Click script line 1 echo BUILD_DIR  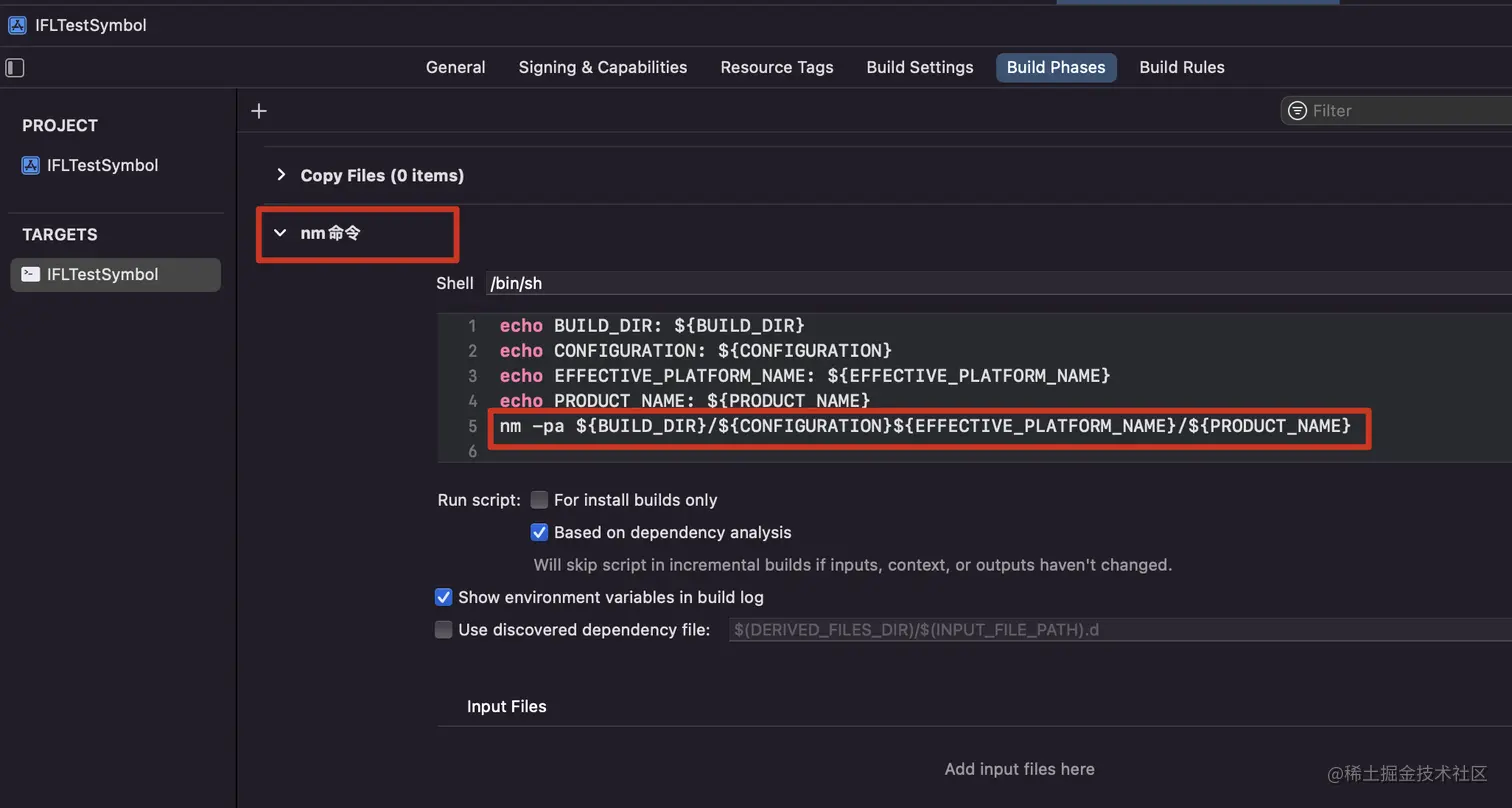652,326
